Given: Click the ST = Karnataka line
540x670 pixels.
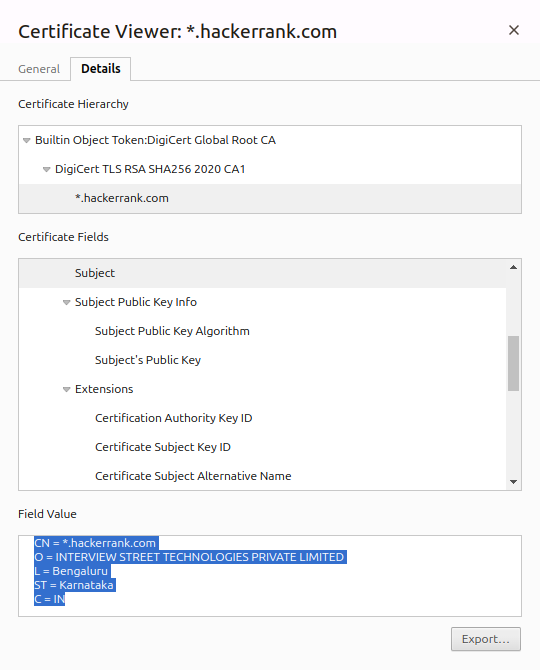Looking at the screenshot, I should (74, 585).
